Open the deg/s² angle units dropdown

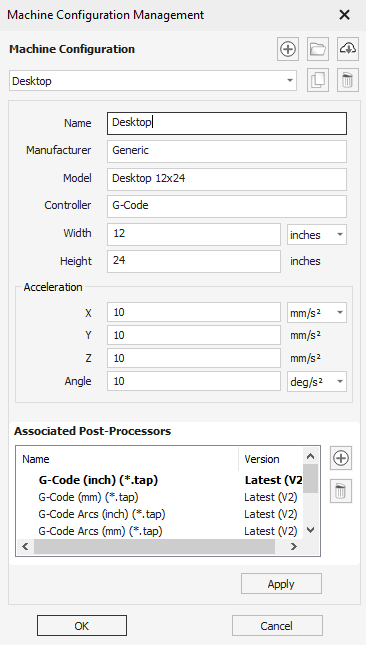tap(317, 382)
